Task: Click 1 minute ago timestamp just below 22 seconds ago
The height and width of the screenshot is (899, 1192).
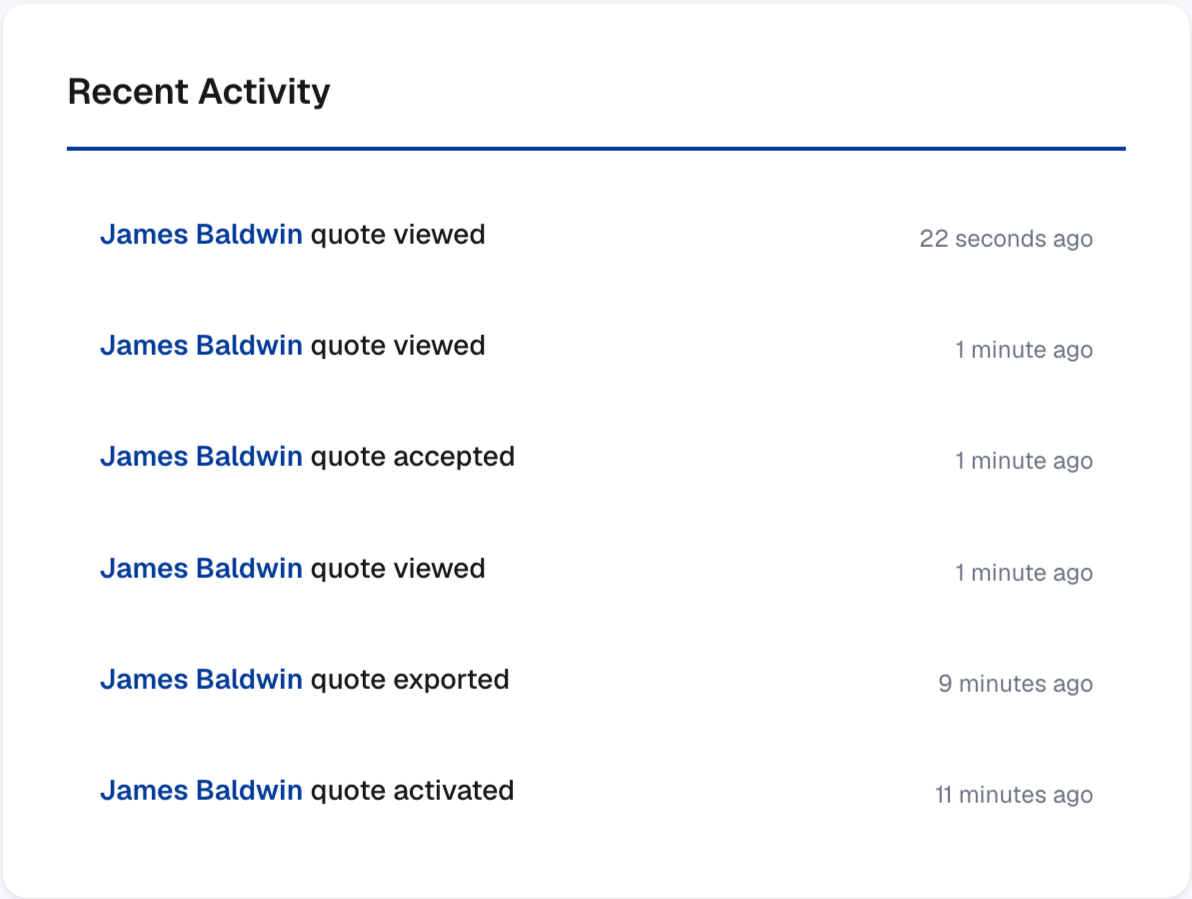Action: tap(1024, 350)
